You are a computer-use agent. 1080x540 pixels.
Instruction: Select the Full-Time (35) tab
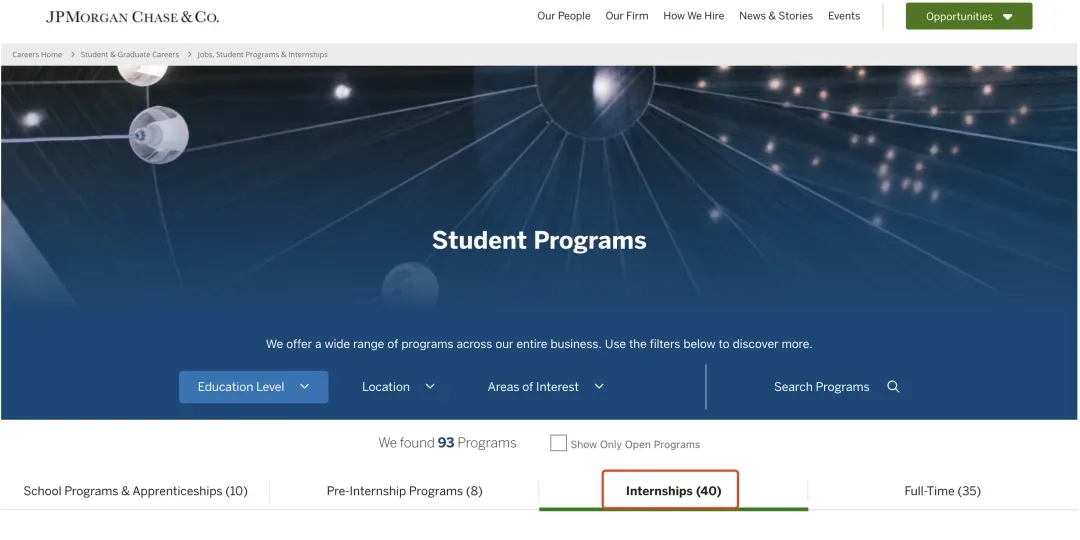(x=942, y=491)
